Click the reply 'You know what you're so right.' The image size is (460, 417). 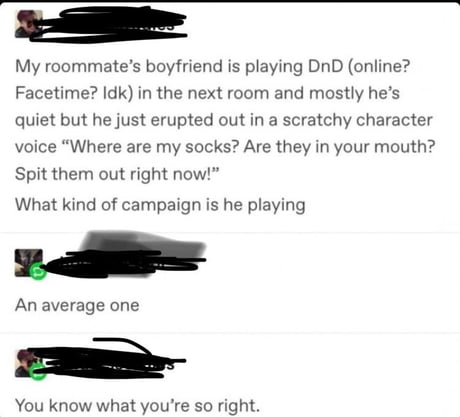[x=137, y=406]
